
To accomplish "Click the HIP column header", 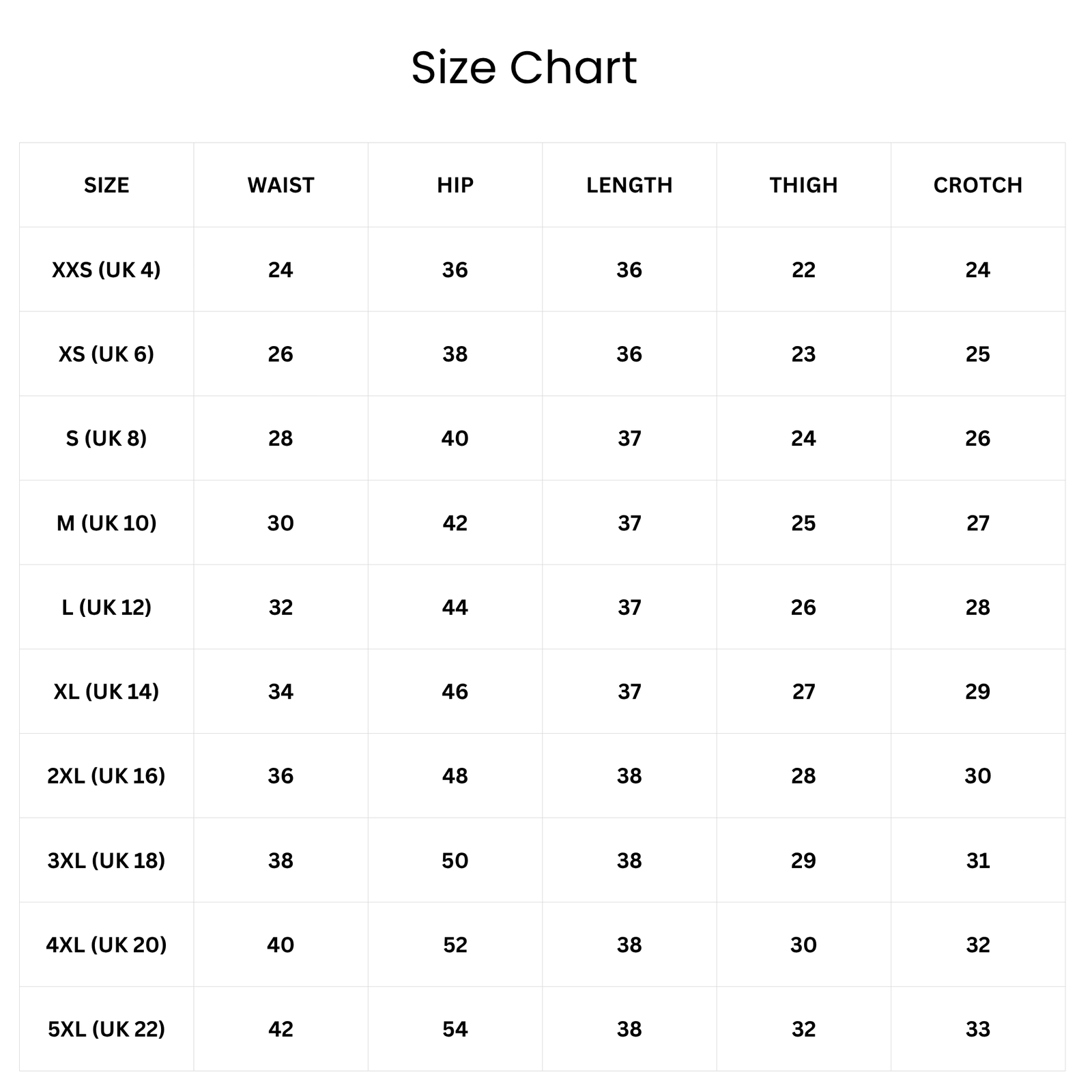I will tap(455, 185).
